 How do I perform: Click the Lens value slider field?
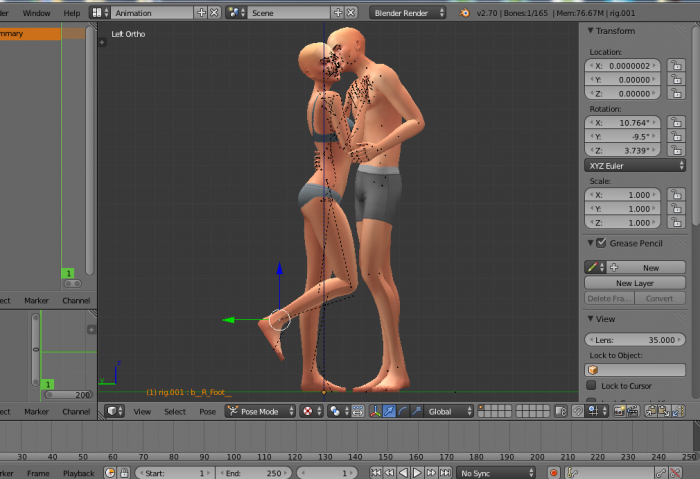[x=635, y=340]
